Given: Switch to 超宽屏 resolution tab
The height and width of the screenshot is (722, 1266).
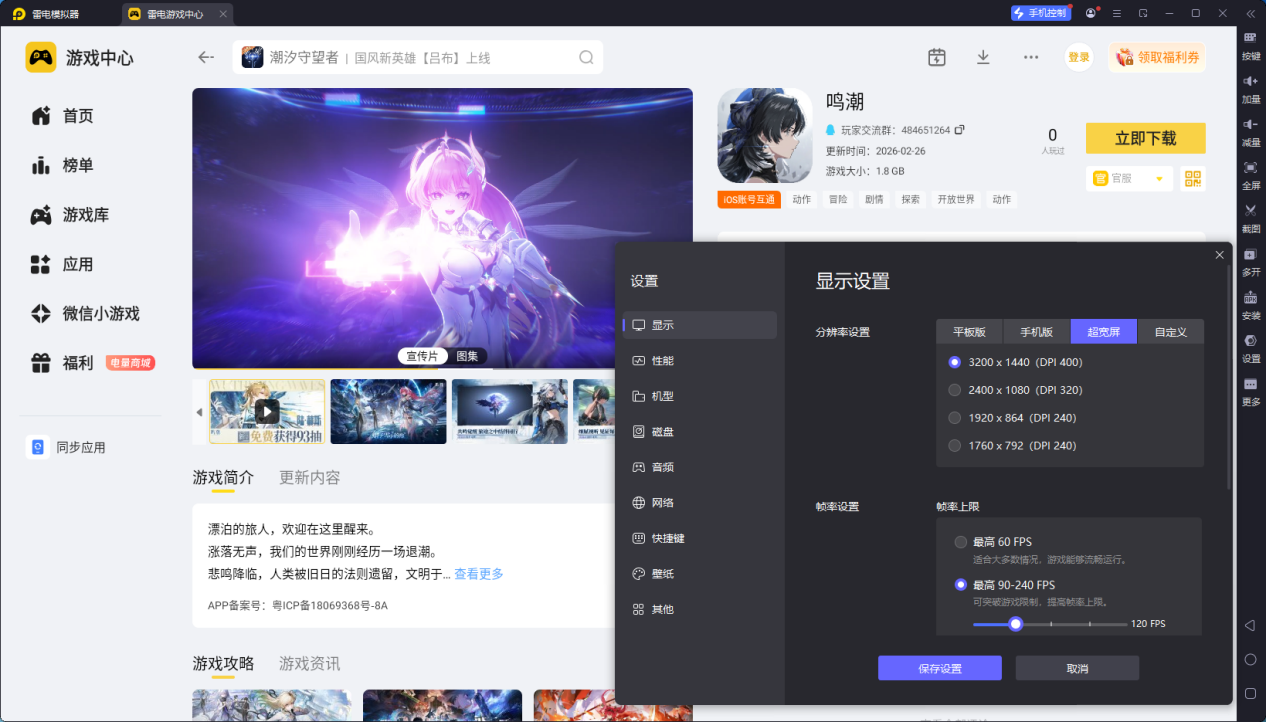Looking at the screenshot, I should pos(1104,332).
